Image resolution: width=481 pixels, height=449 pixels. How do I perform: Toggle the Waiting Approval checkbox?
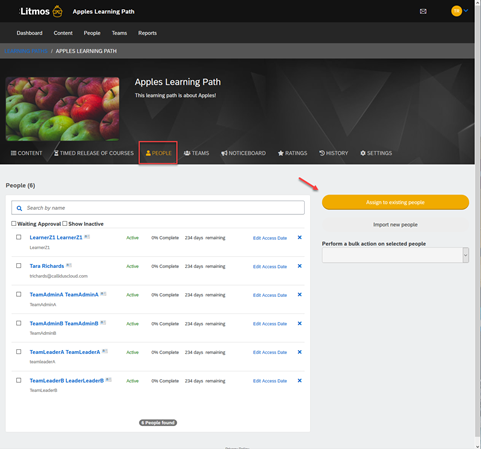(14, 223)
